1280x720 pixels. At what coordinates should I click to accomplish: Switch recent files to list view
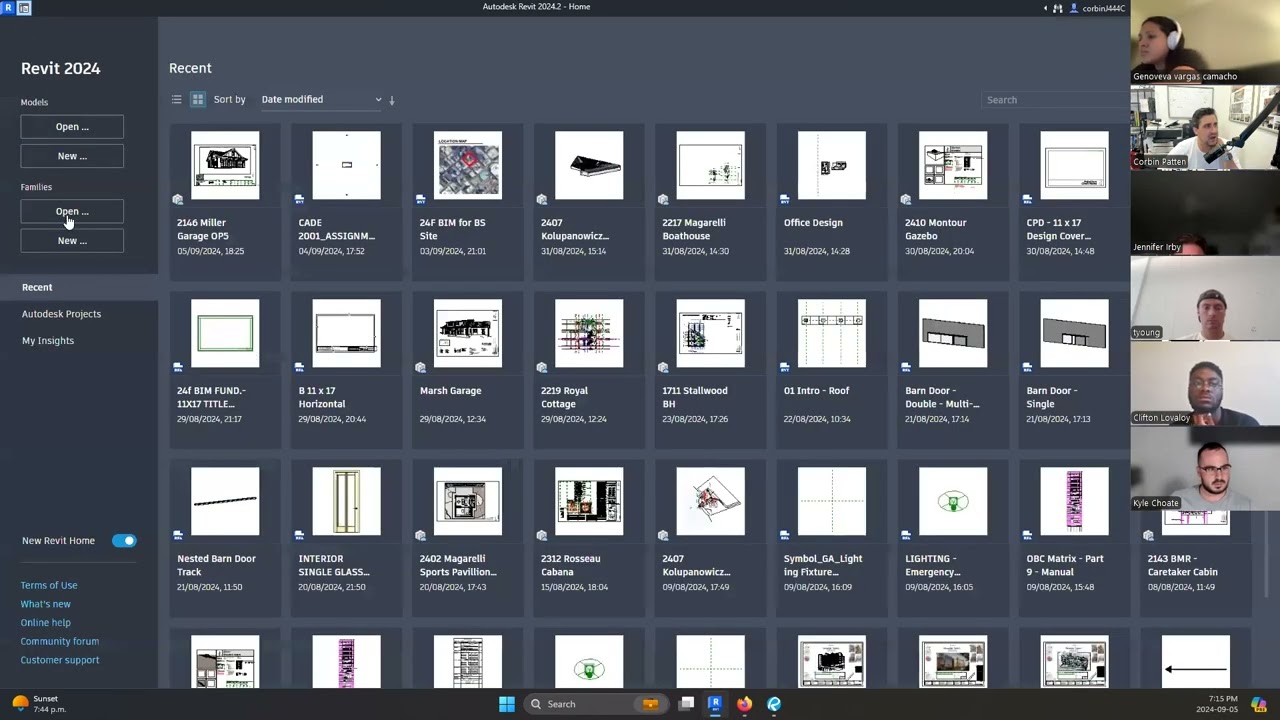pos(176,99)
